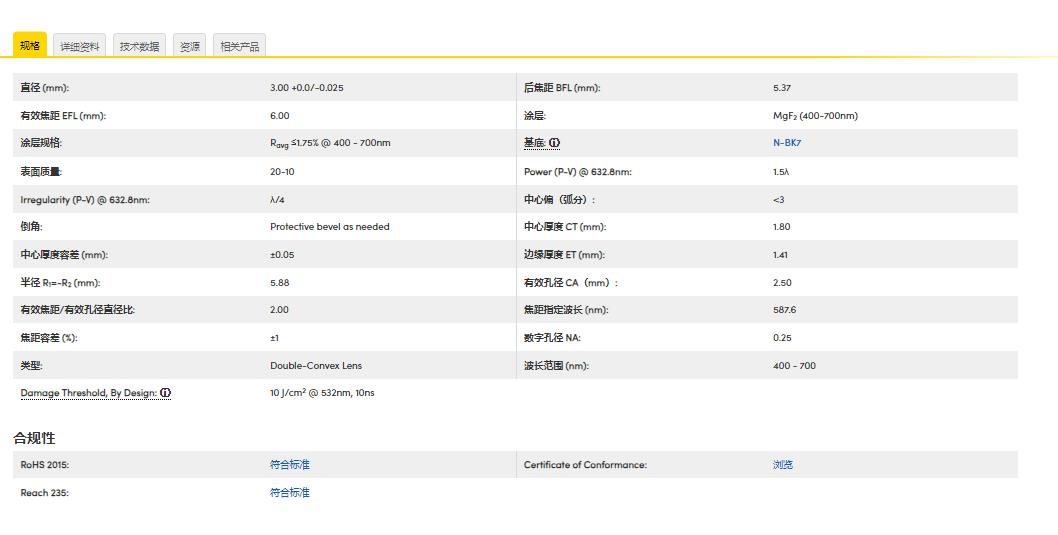1058x535 pixels.
Task: Click the radius value 5.88
Action: (x=279, y=283)
